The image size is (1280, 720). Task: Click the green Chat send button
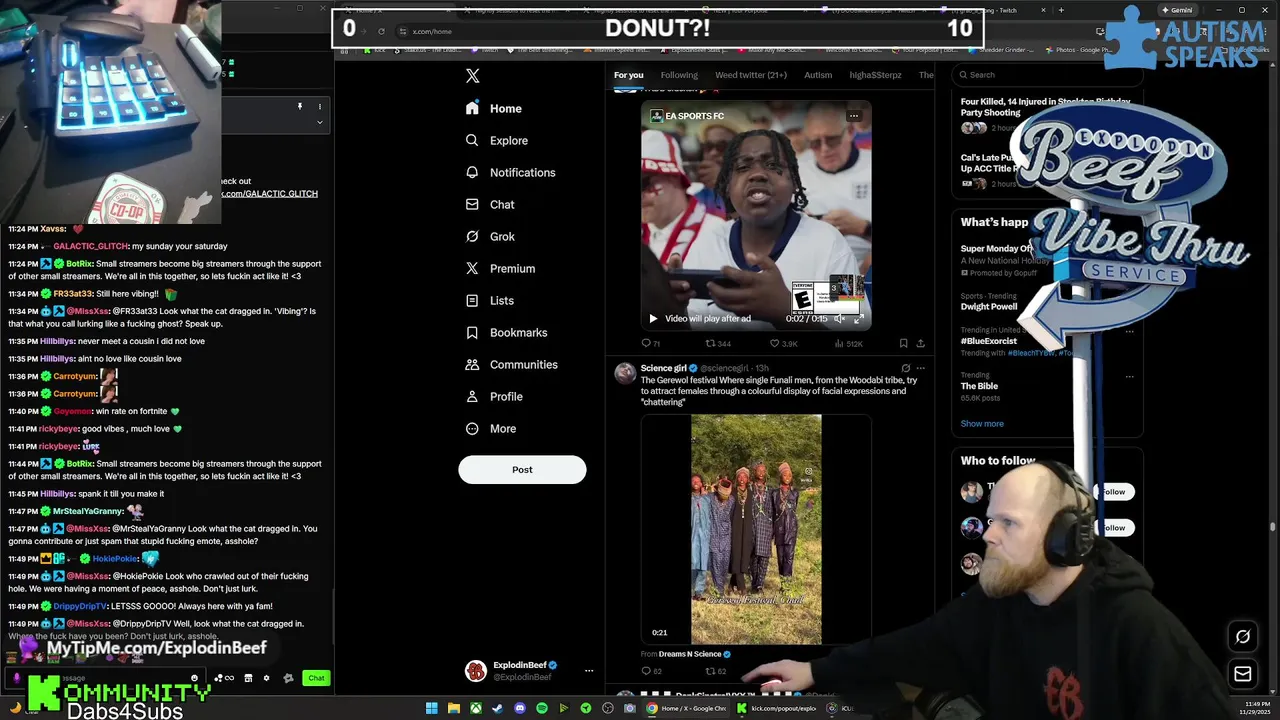pos(316,678)
